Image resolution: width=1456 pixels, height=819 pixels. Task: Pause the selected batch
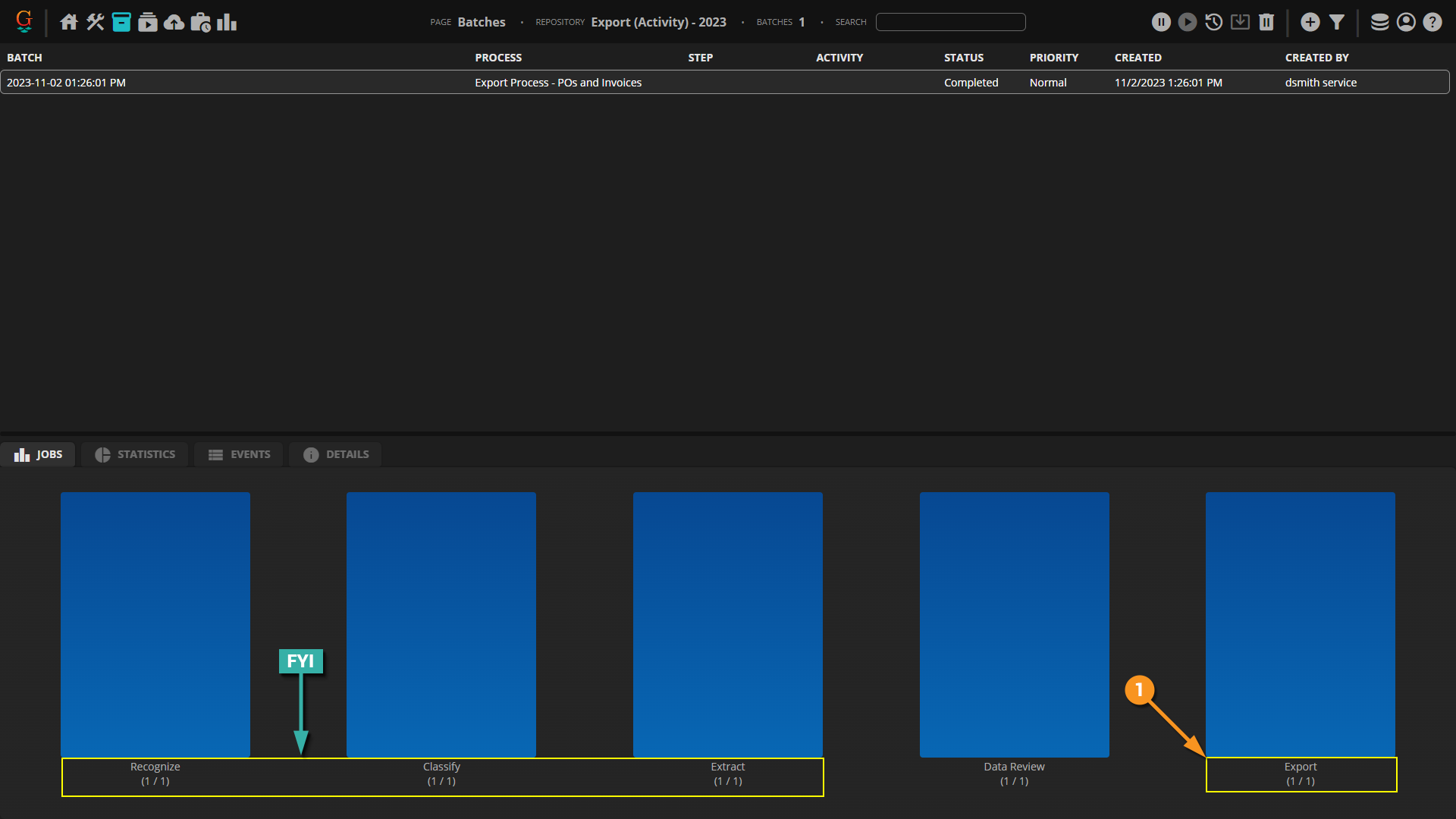pyautogui.click(x=1161, y=22)
